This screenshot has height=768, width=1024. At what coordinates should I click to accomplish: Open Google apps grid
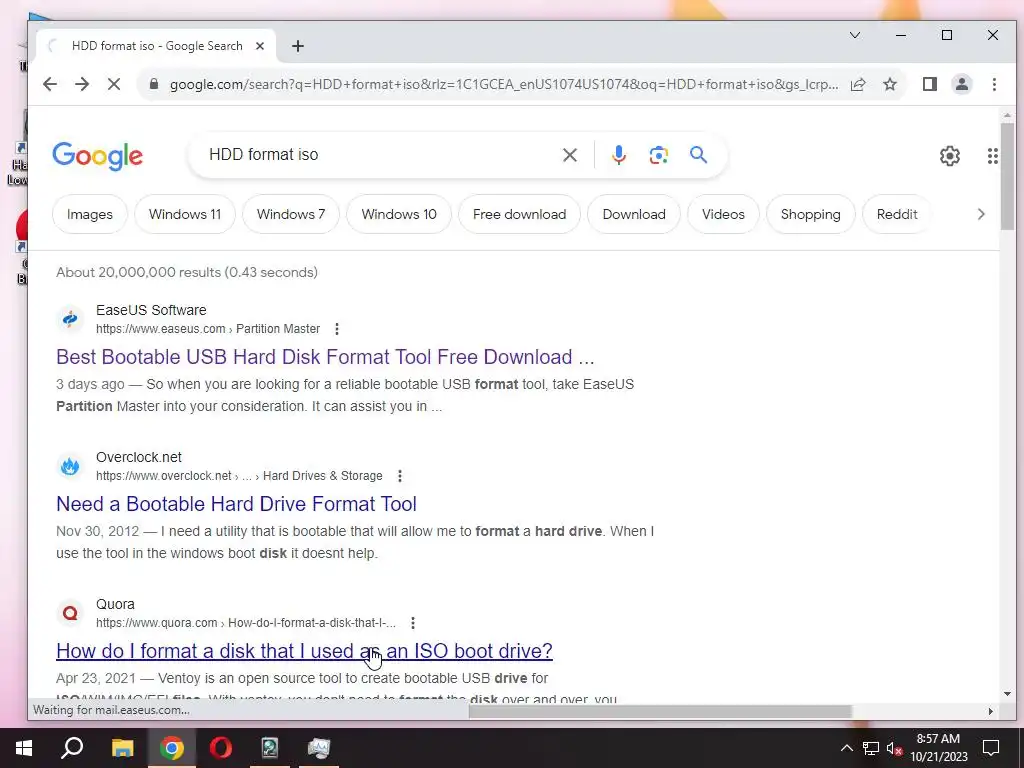(993, 156)
